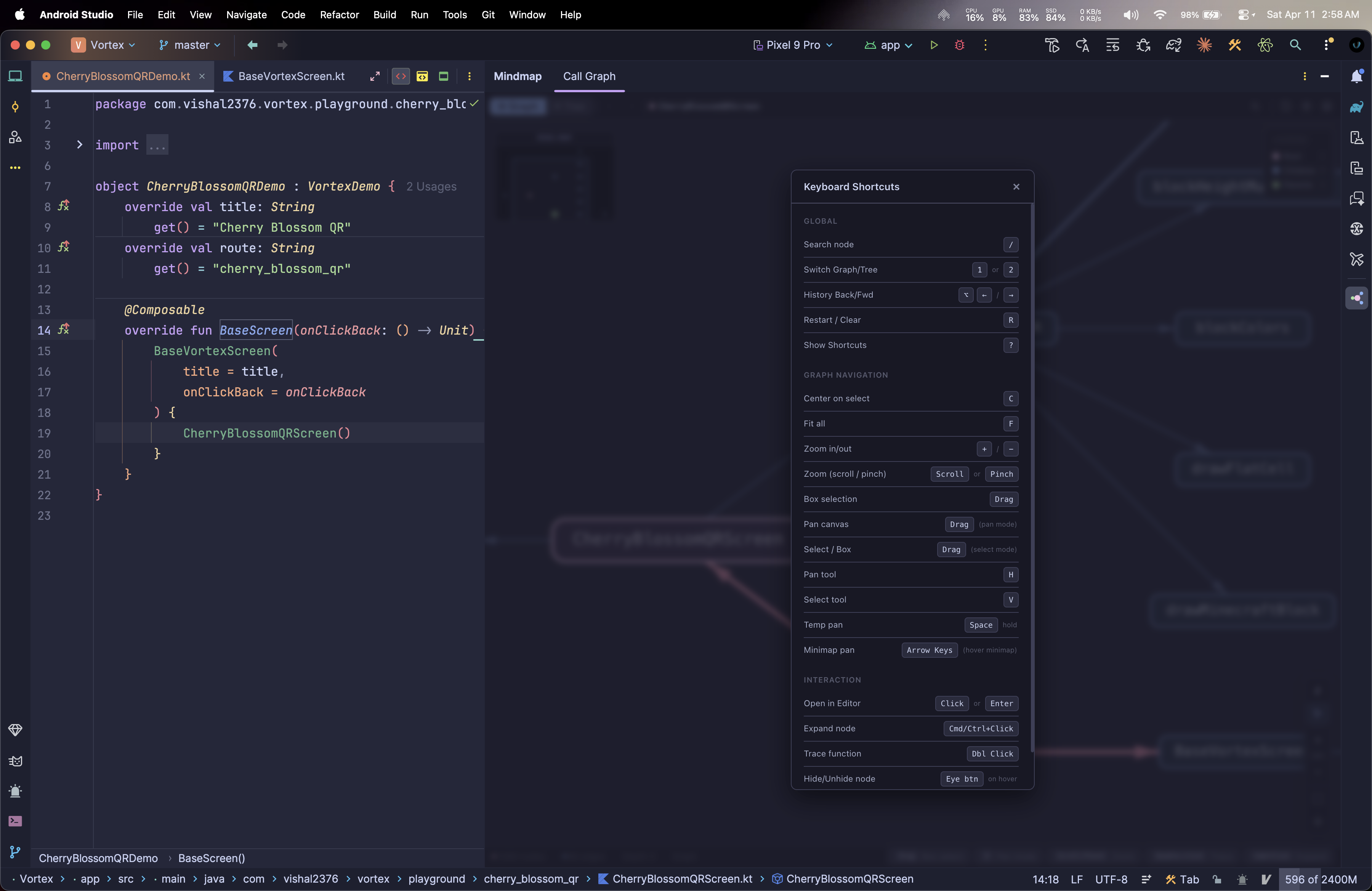
Task: Open the Pixel 9 Pro device dropdown
Action: 793,45
